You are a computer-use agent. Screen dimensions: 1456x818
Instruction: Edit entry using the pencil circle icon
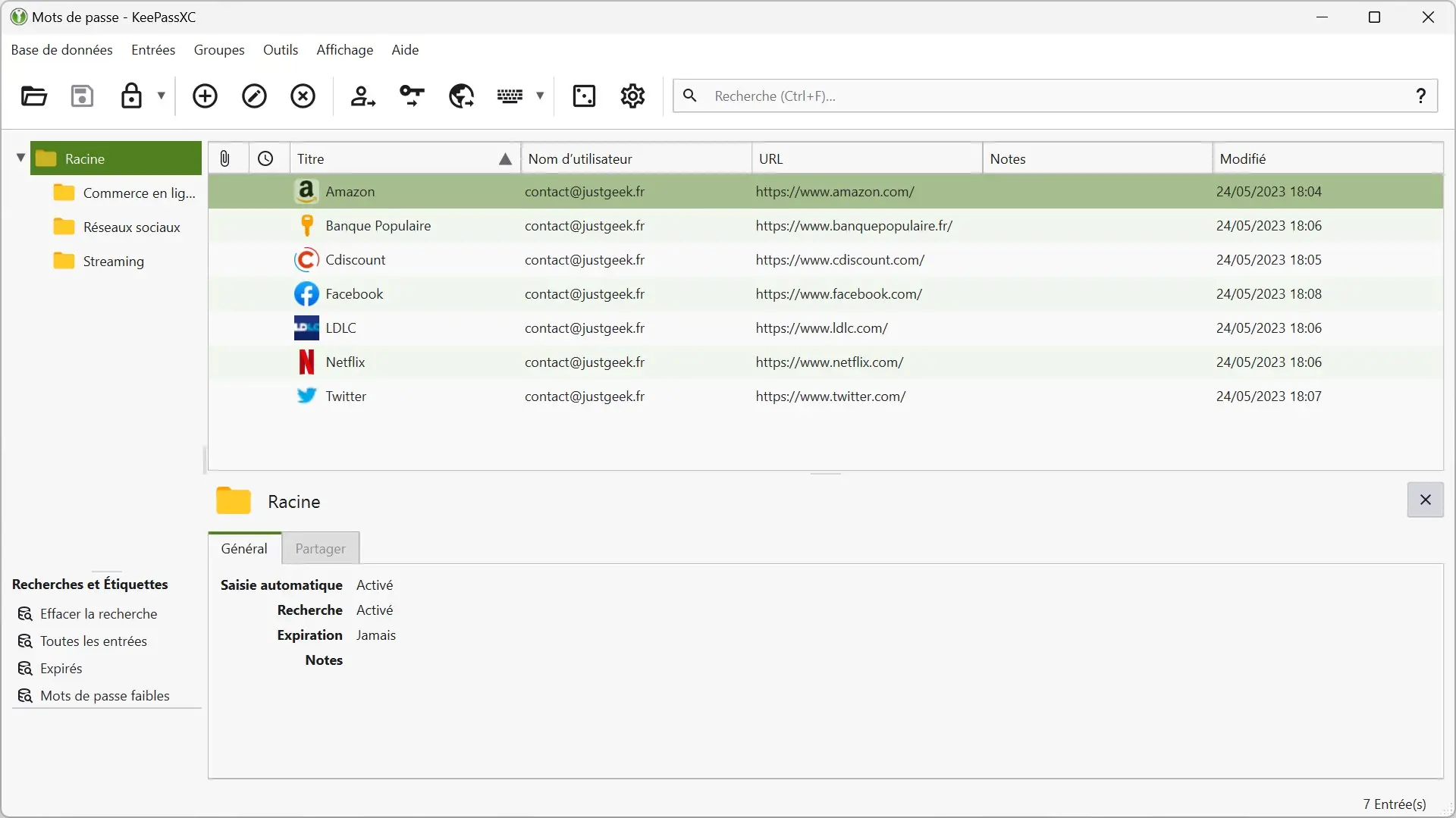(x=254, y=96)
